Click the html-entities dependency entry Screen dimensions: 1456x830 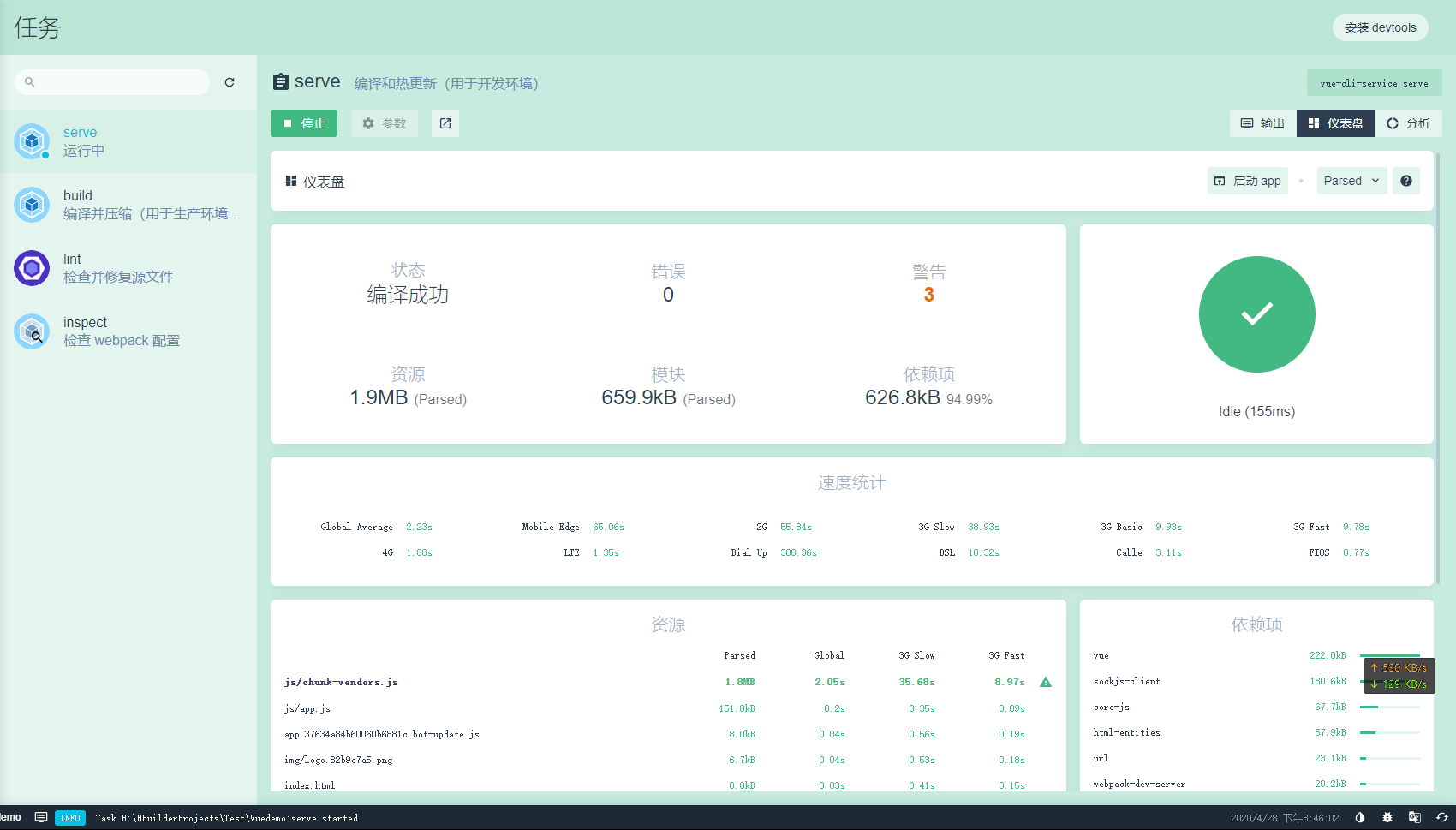tap(1127, 732)
